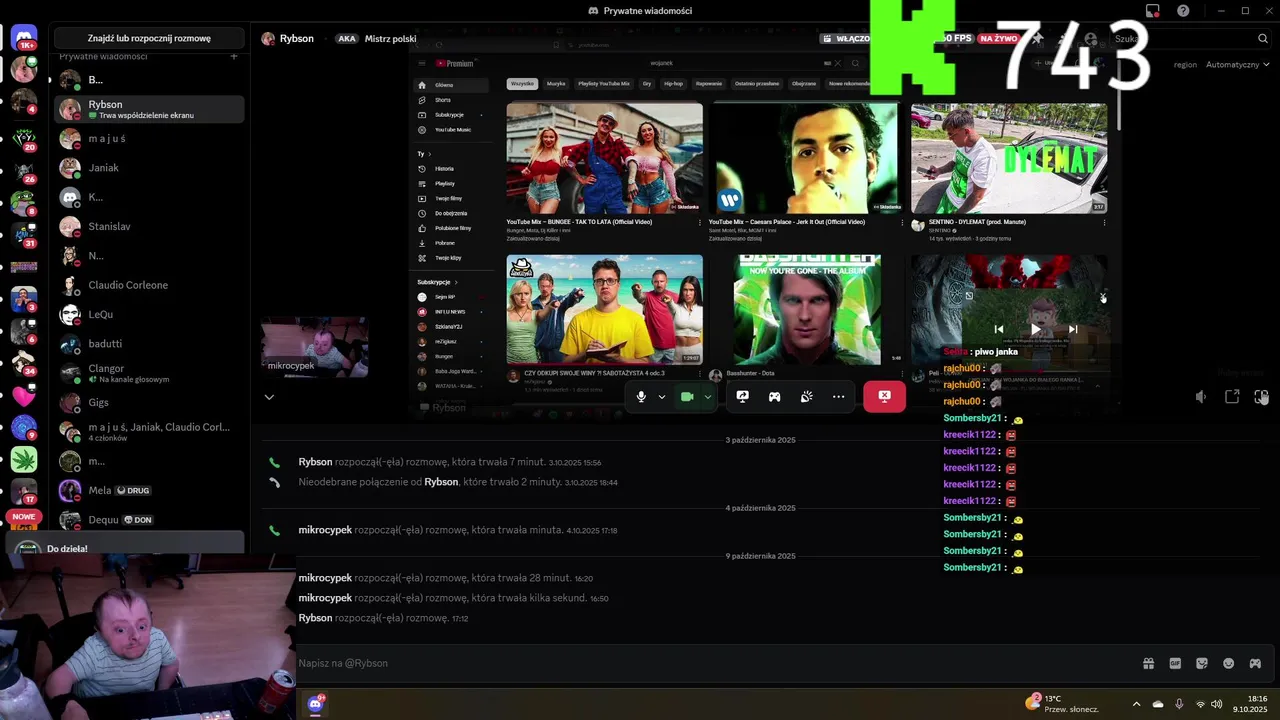
Task: Open server icon with 20 notifications badge
Action: click(x=24, y=138)
